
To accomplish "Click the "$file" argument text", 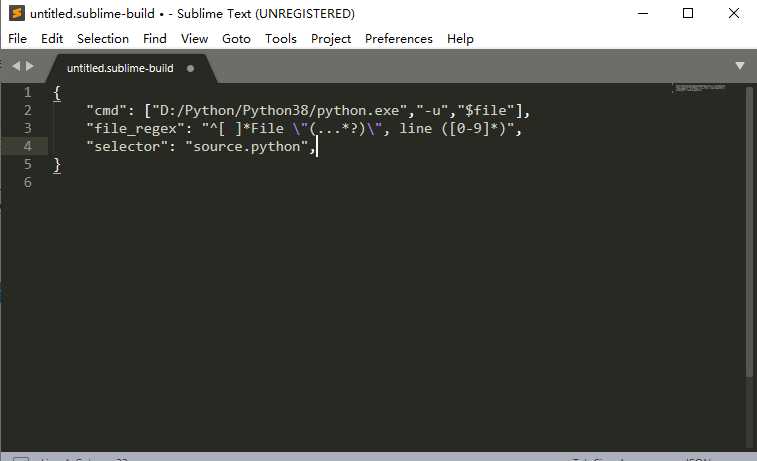I will pyautogui.click(x=486, y=111).
